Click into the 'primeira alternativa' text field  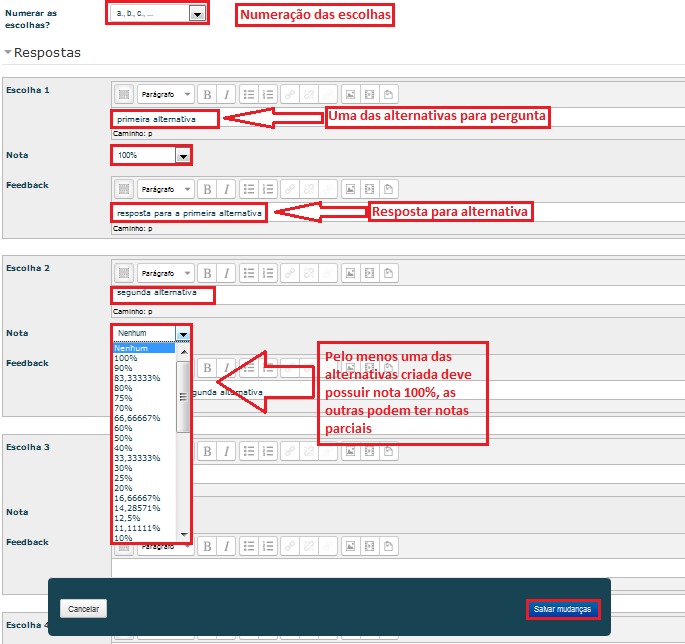166,119
